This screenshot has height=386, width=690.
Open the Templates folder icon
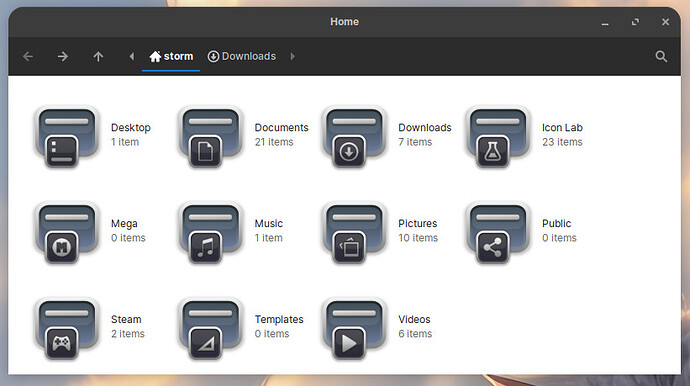(x=210, y=329)
